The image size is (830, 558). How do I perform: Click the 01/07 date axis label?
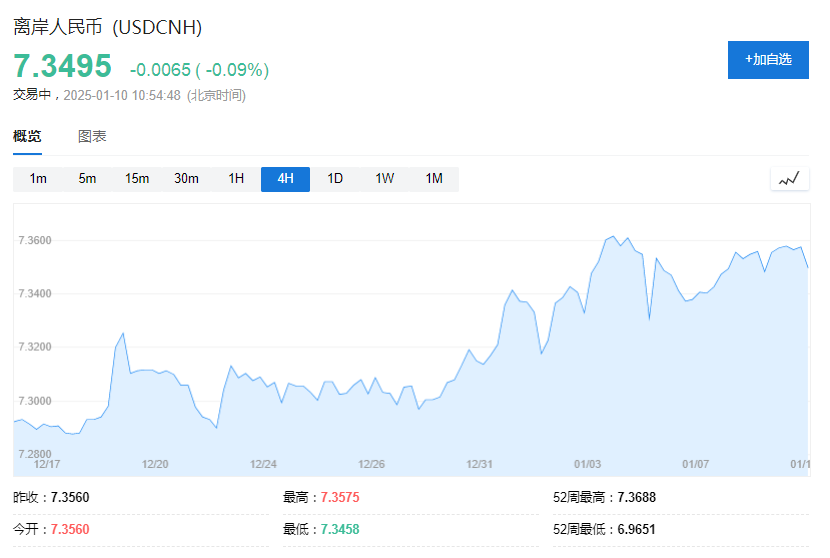tap(696, 464)
